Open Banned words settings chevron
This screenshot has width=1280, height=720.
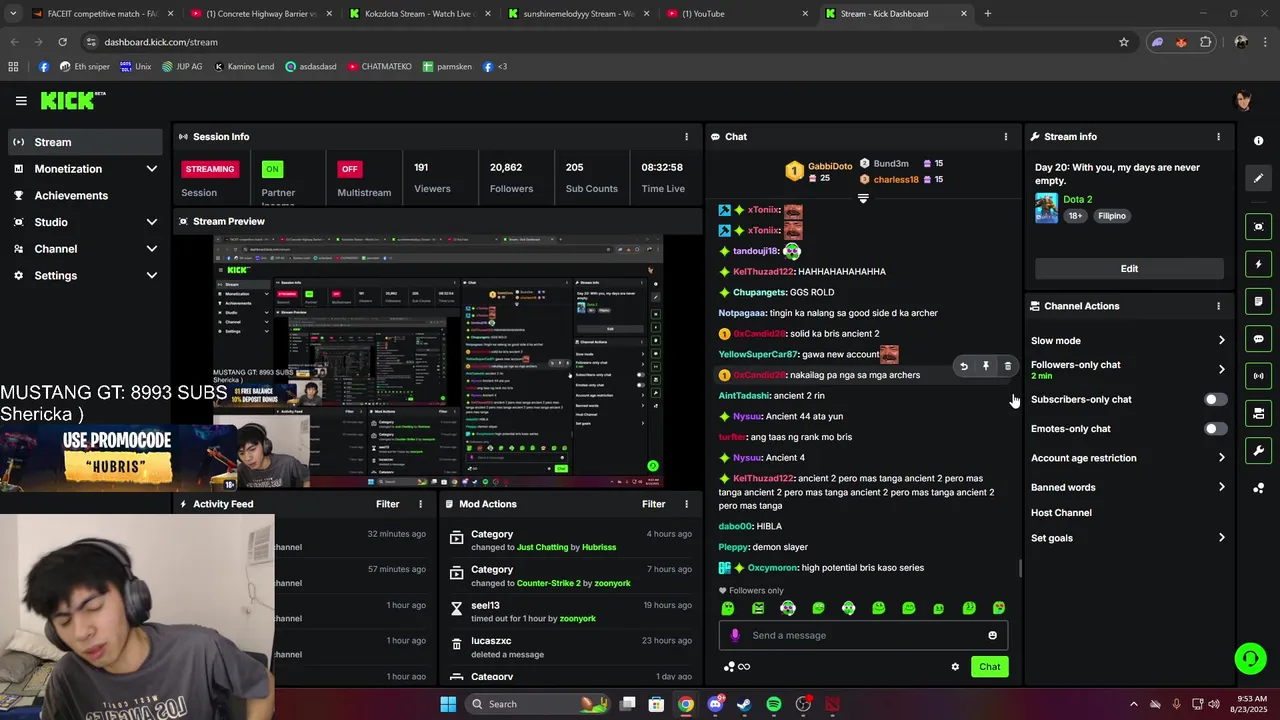pos(1221,487)
